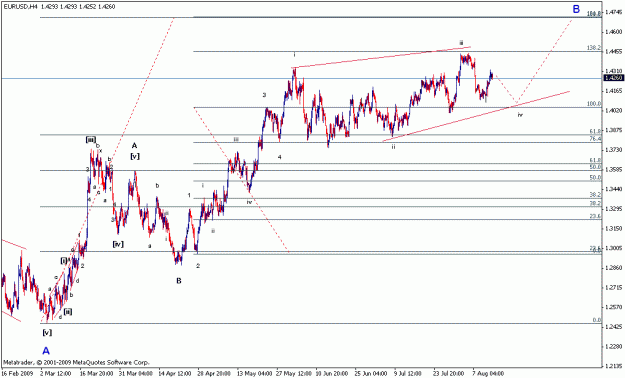
Task: Select the 1.3005 price axis label
Action: tap(613, 248)
